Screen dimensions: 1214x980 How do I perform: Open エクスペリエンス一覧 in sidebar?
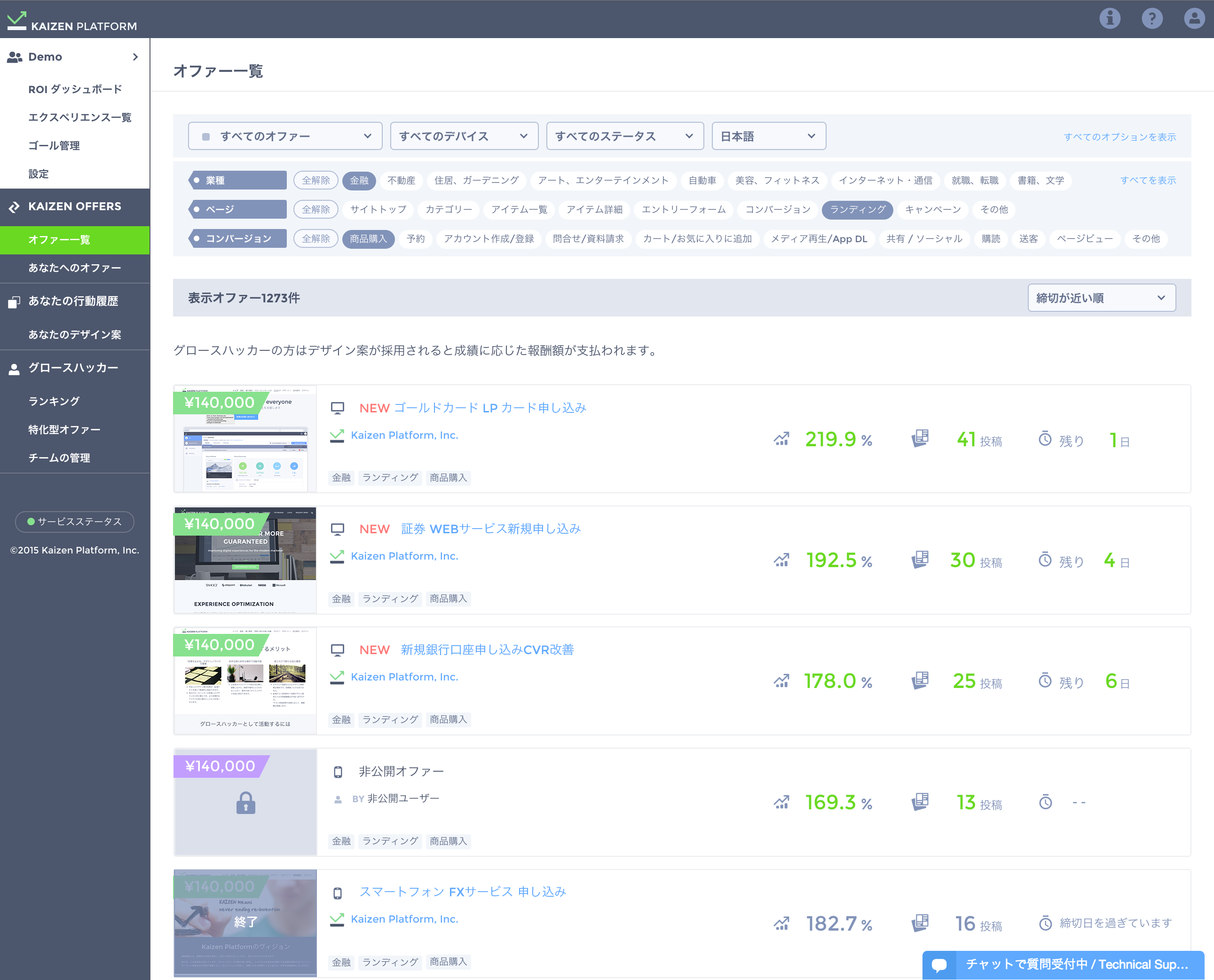79,118
